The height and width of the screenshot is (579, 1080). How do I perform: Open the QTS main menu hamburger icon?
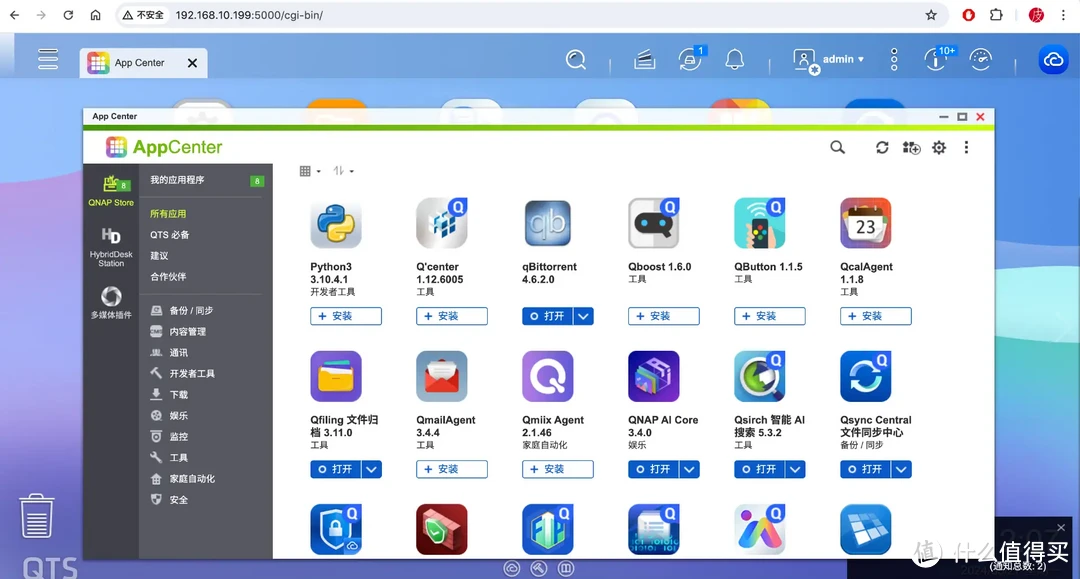[x=48, y=59]
